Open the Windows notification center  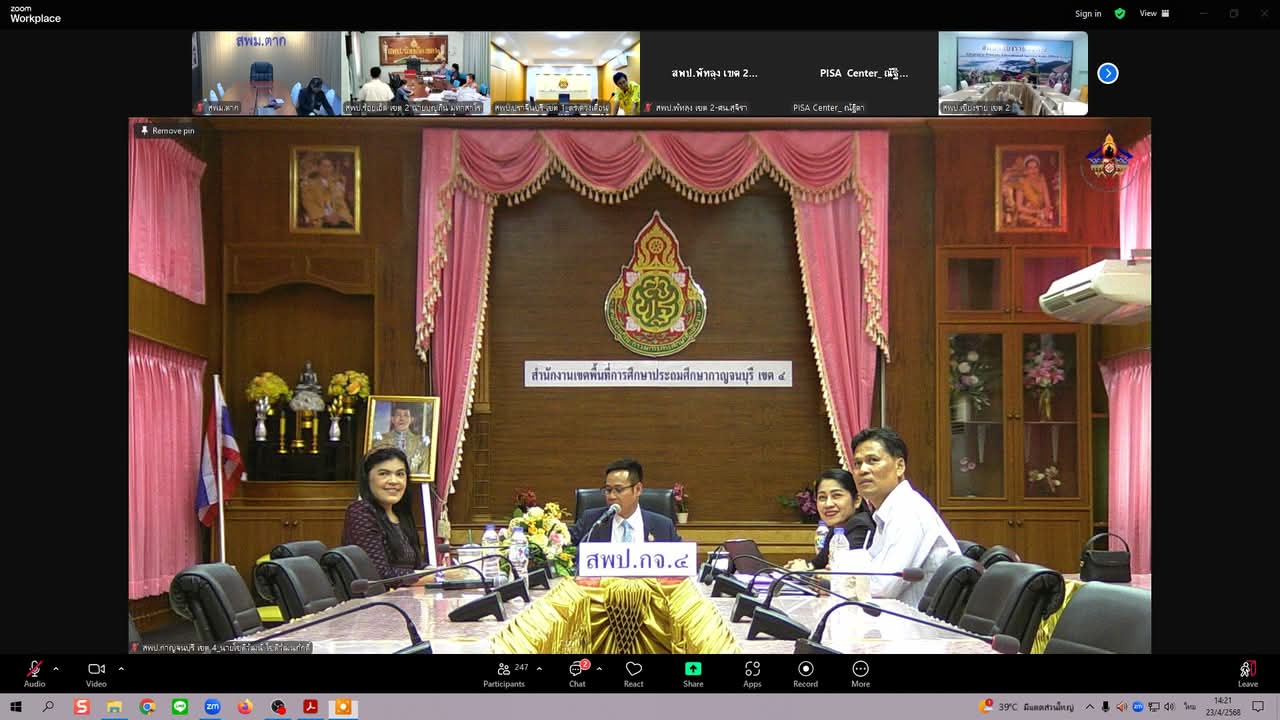pos(1258,707)
